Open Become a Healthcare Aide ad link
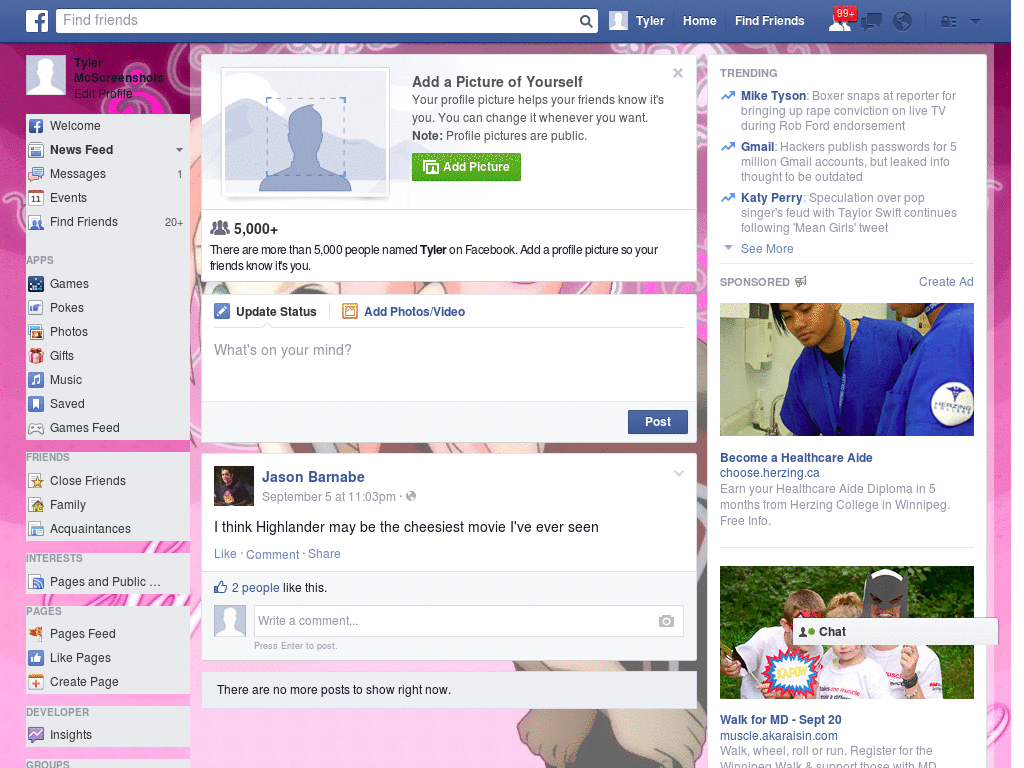Viewport: 1024px width, 768px height. coord(796,458)
